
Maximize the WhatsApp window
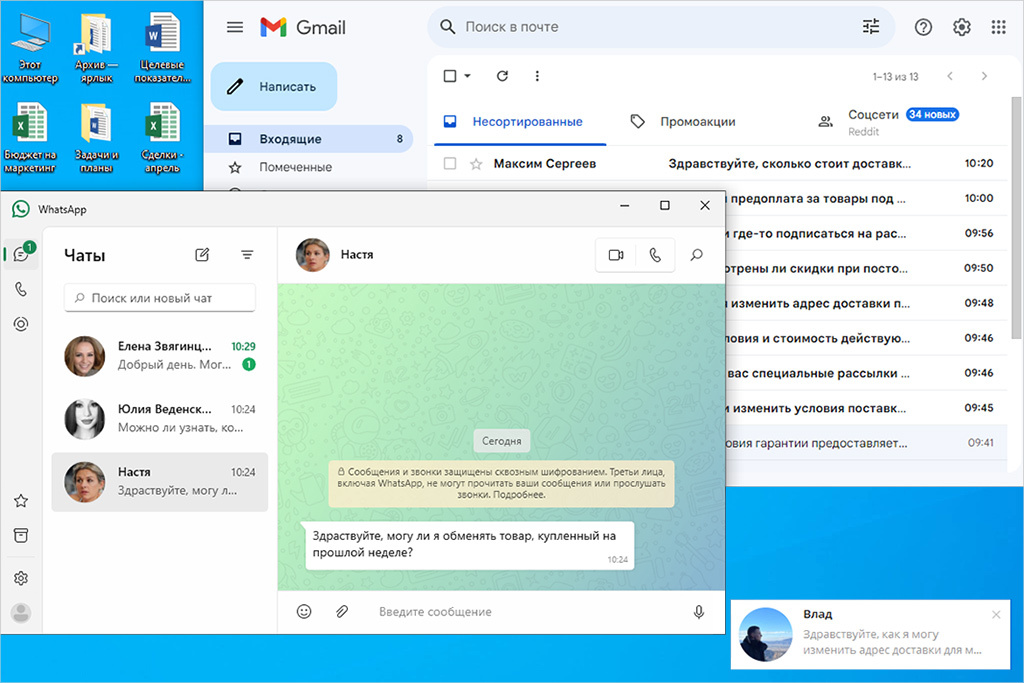(665, 206)
